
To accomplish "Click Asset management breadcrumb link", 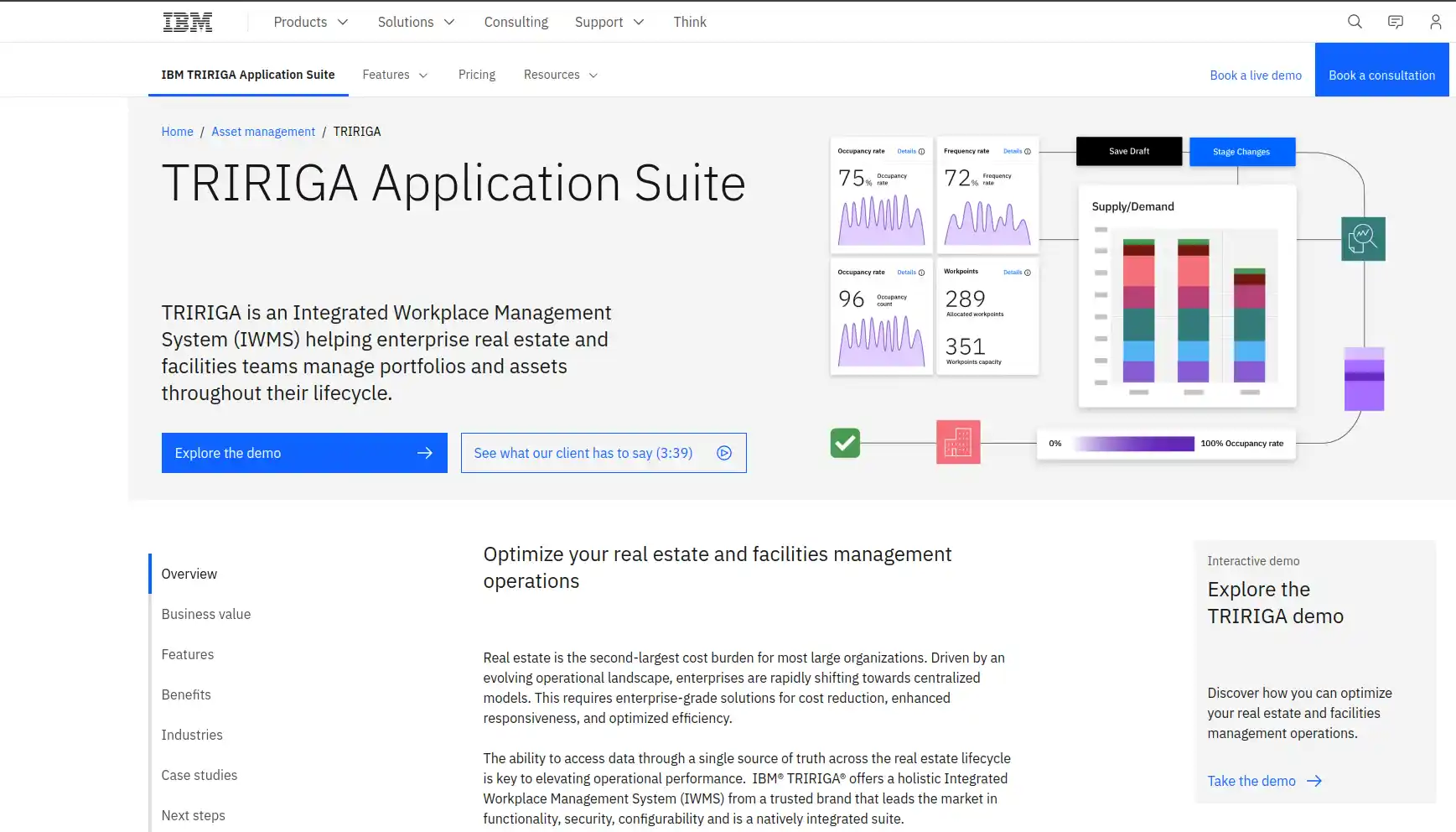I will tap(263, 132).
